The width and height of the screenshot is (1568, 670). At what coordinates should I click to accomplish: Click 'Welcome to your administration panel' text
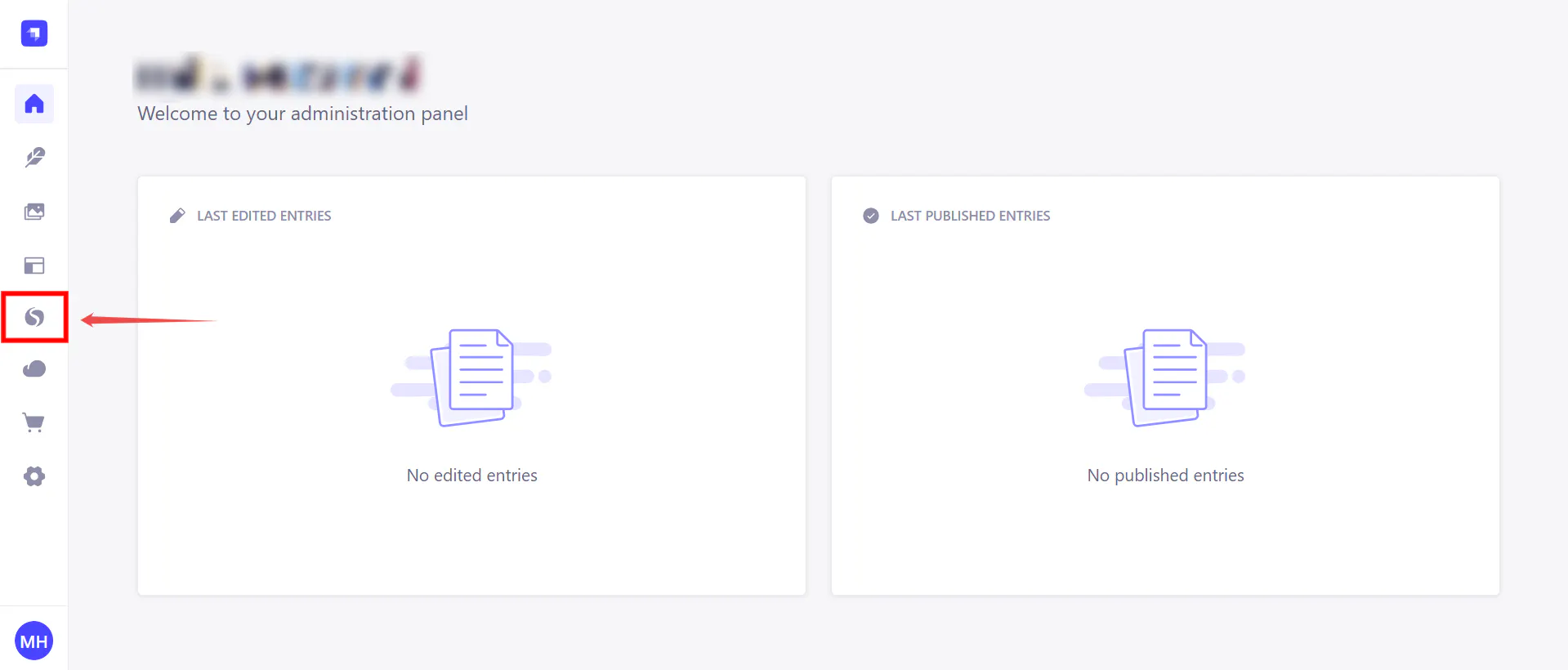click(x=302, y=114)
